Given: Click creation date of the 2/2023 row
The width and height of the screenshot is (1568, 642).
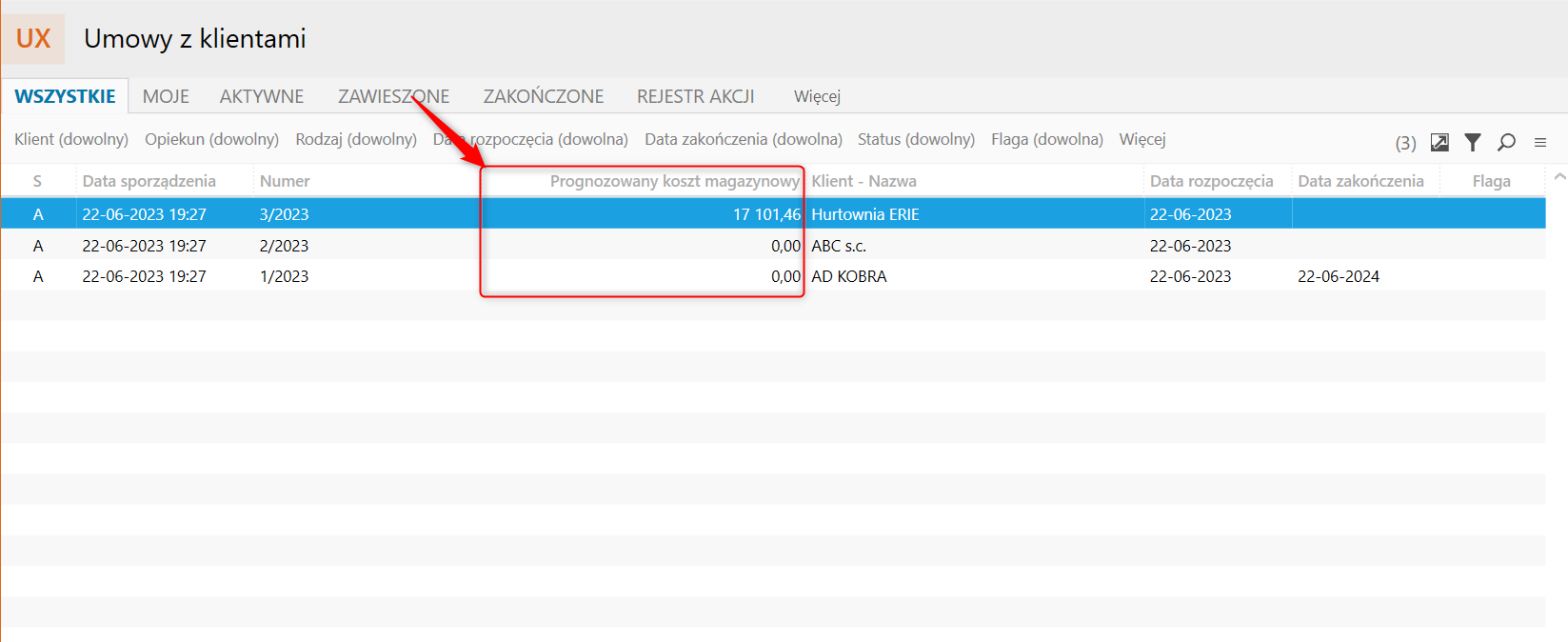Looking at the screenshot, I should point(144,246).
